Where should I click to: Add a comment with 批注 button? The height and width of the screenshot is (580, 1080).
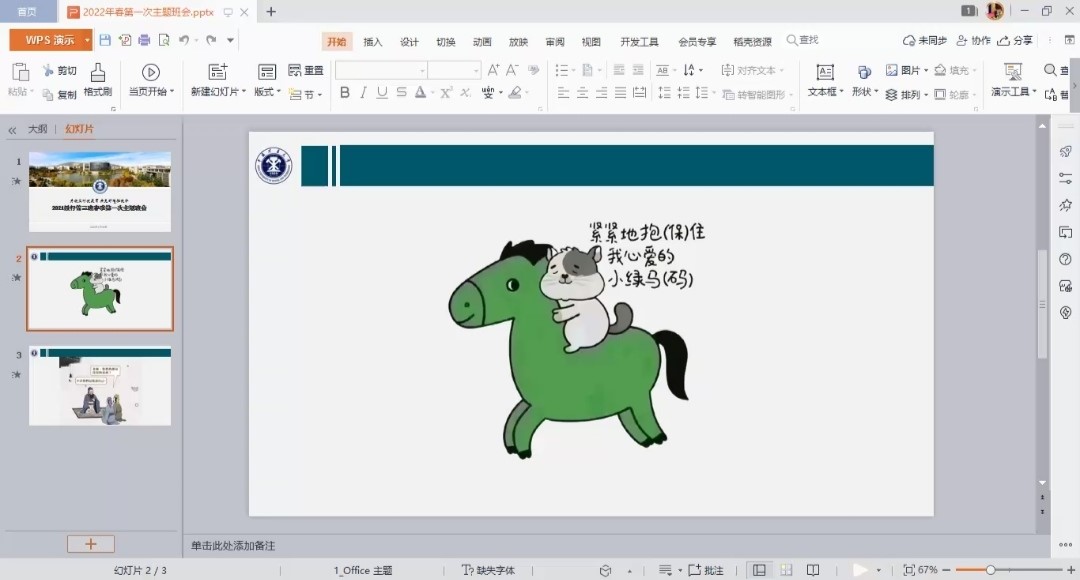pos(706,570)
